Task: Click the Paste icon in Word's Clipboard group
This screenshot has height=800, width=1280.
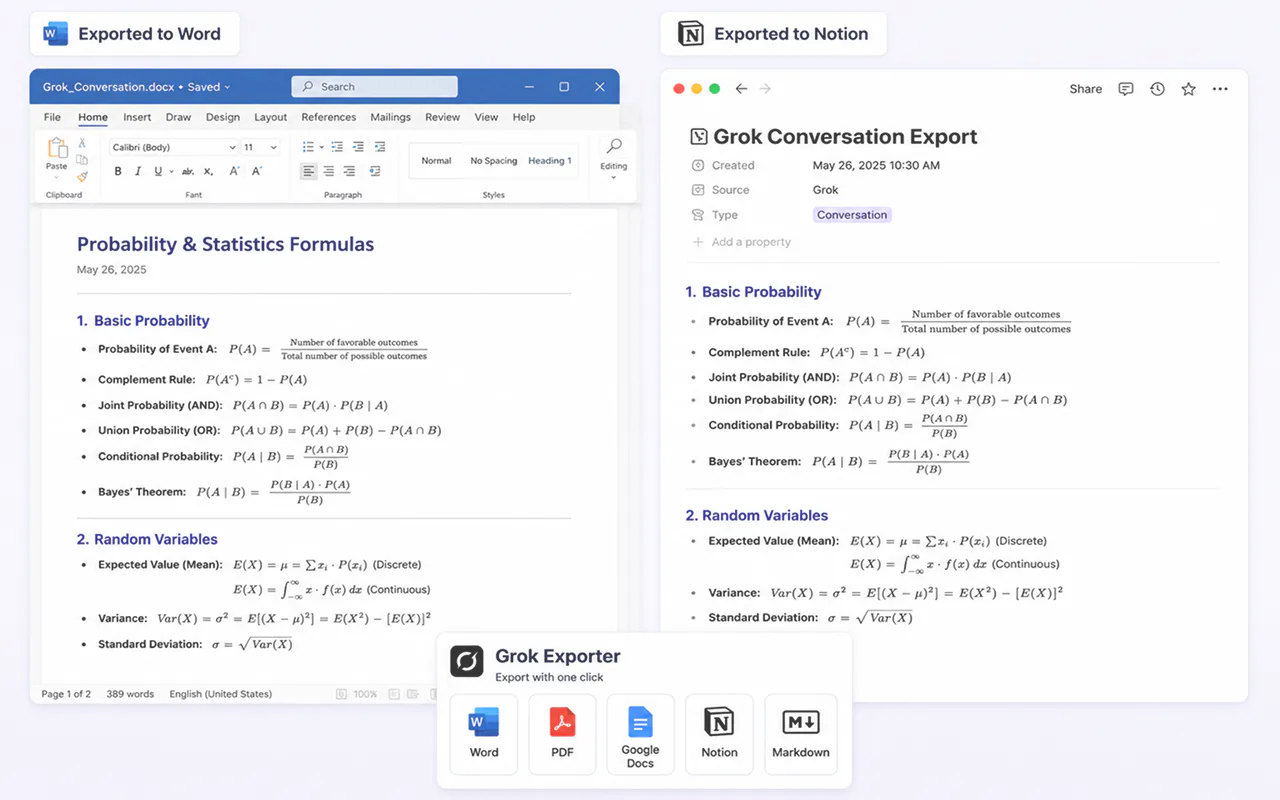Action: coord(57,147)
